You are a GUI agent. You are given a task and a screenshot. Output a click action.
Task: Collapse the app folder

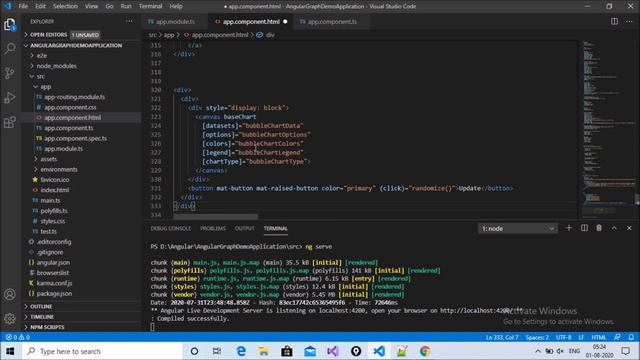pos(45,87)
